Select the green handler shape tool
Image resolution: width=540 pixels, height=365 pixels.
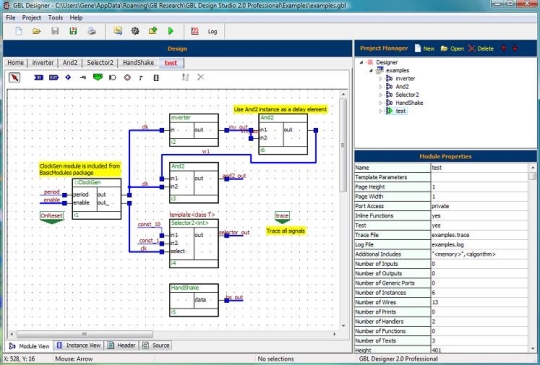tap(98, 77)
